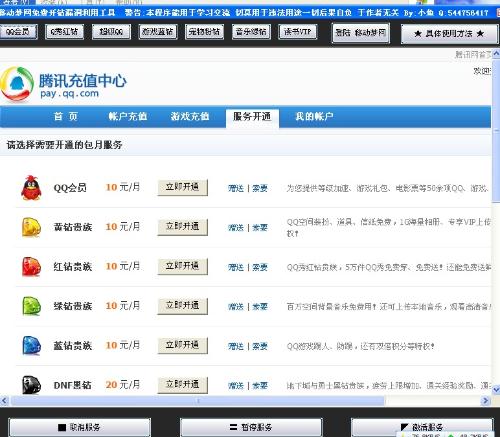Click the DNF黑钻 service name text

coord(72,385)
